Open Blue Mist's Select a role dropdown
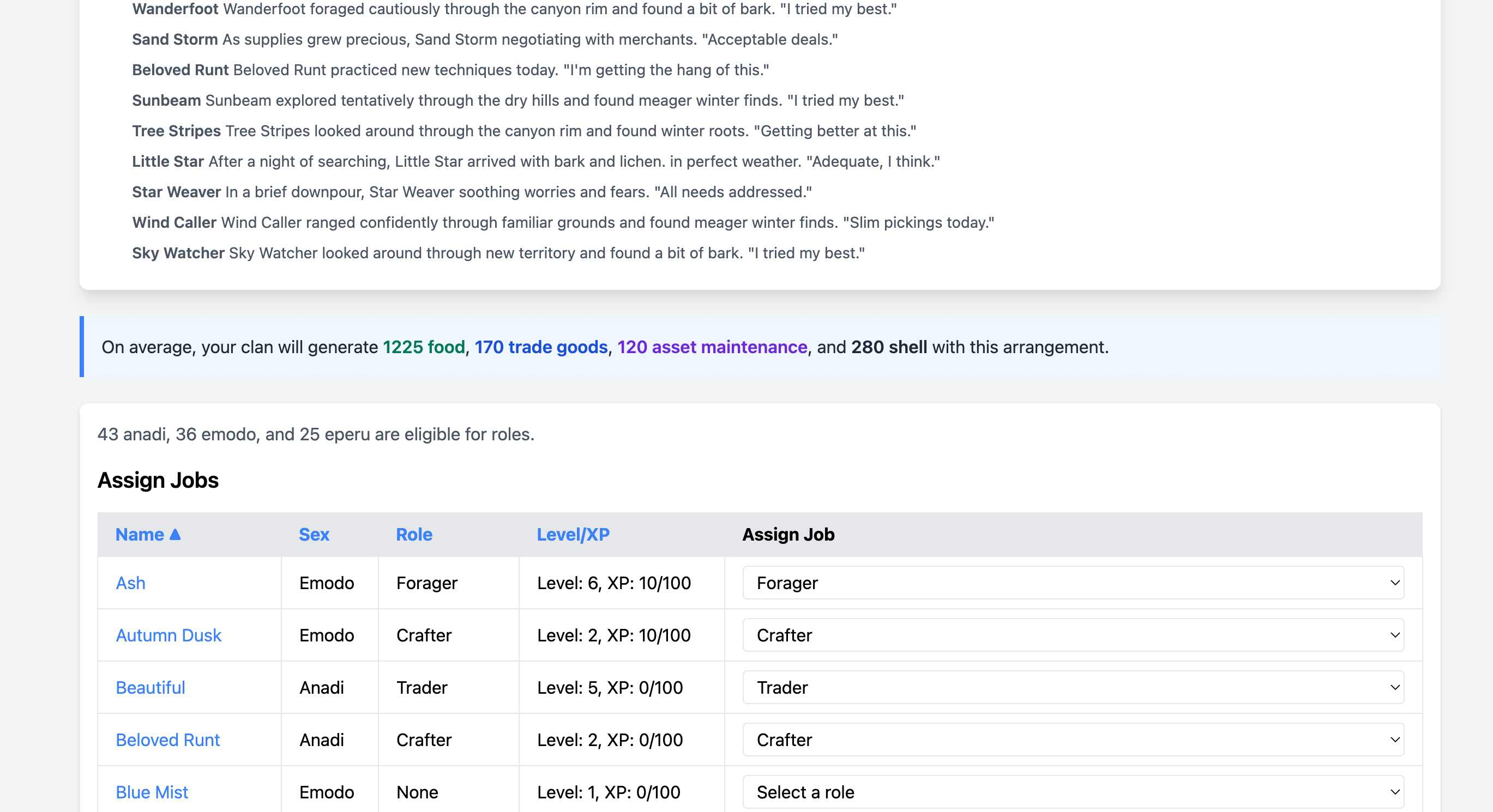 1072,791
